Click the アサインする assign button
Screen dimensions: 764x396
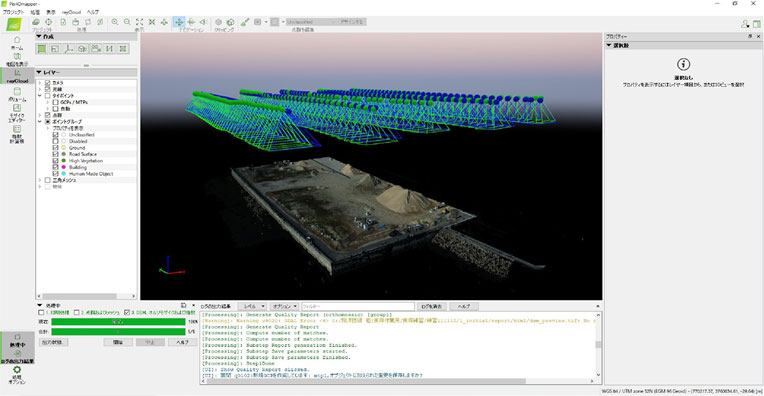pos(351,22)
